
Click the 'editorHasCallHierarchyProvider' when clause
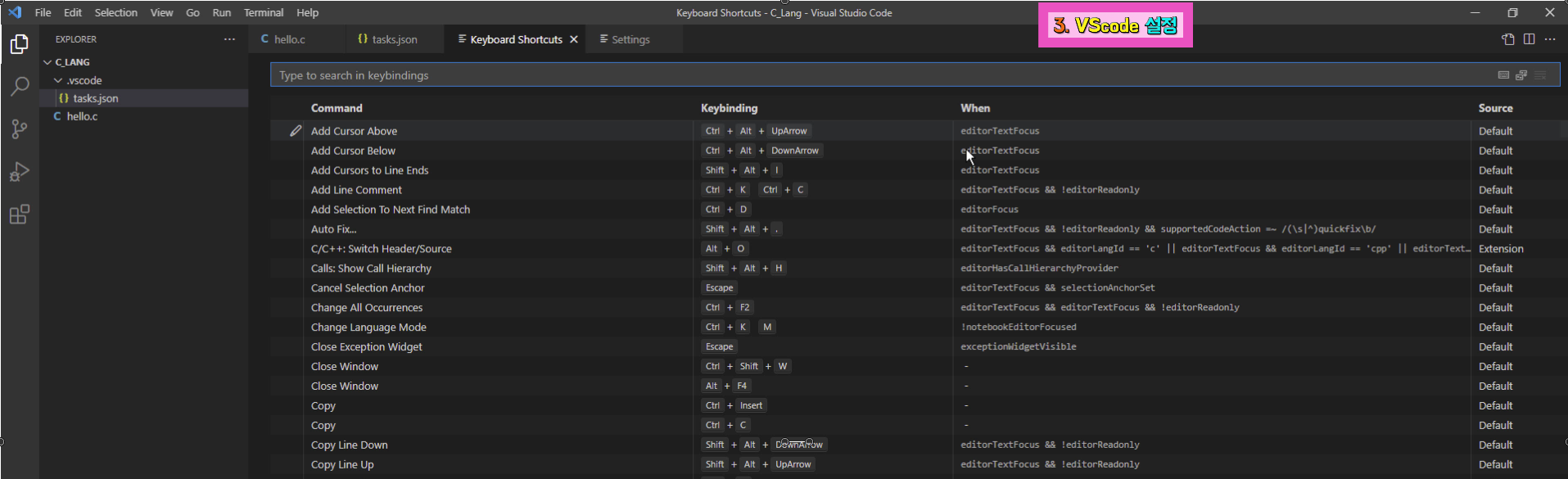(1039, 269)
